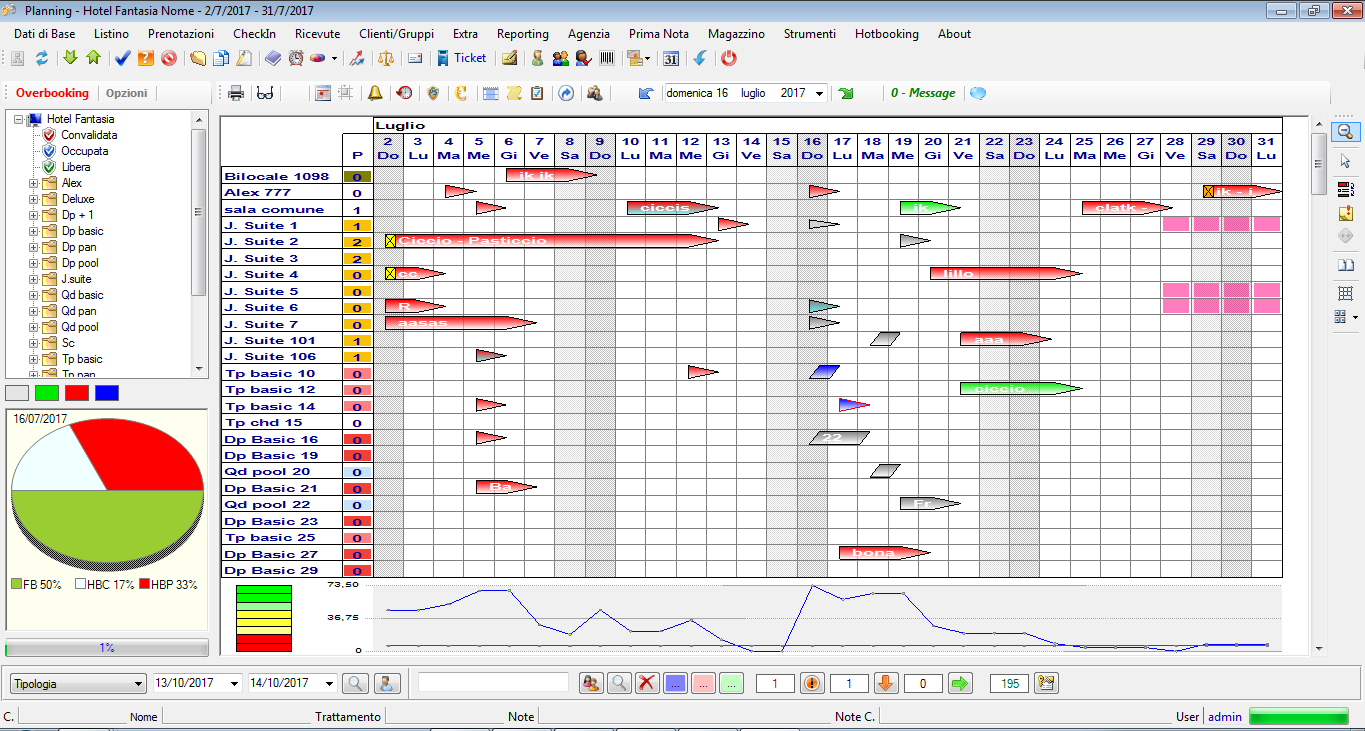Click the search text field in bottom bar
The height and width of the screenshot is (731, 1365).
(x=493, y=682)
